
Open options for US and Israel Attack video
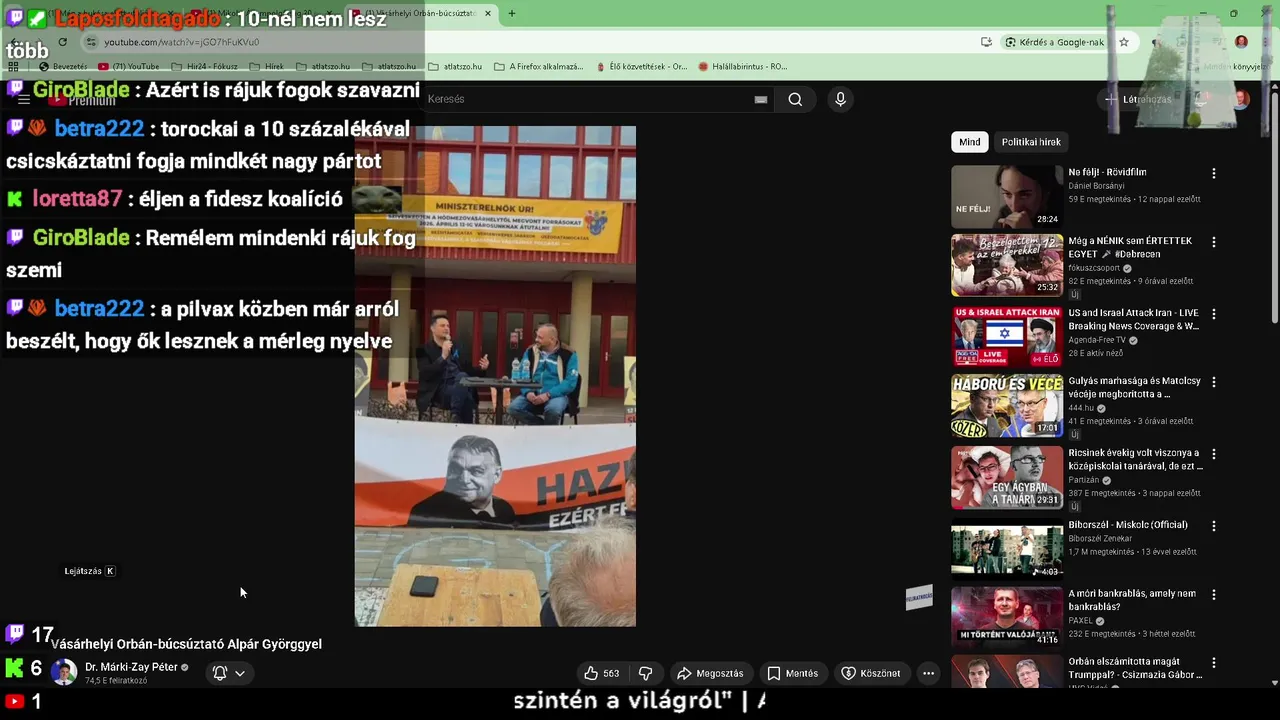pos(1214,313)
